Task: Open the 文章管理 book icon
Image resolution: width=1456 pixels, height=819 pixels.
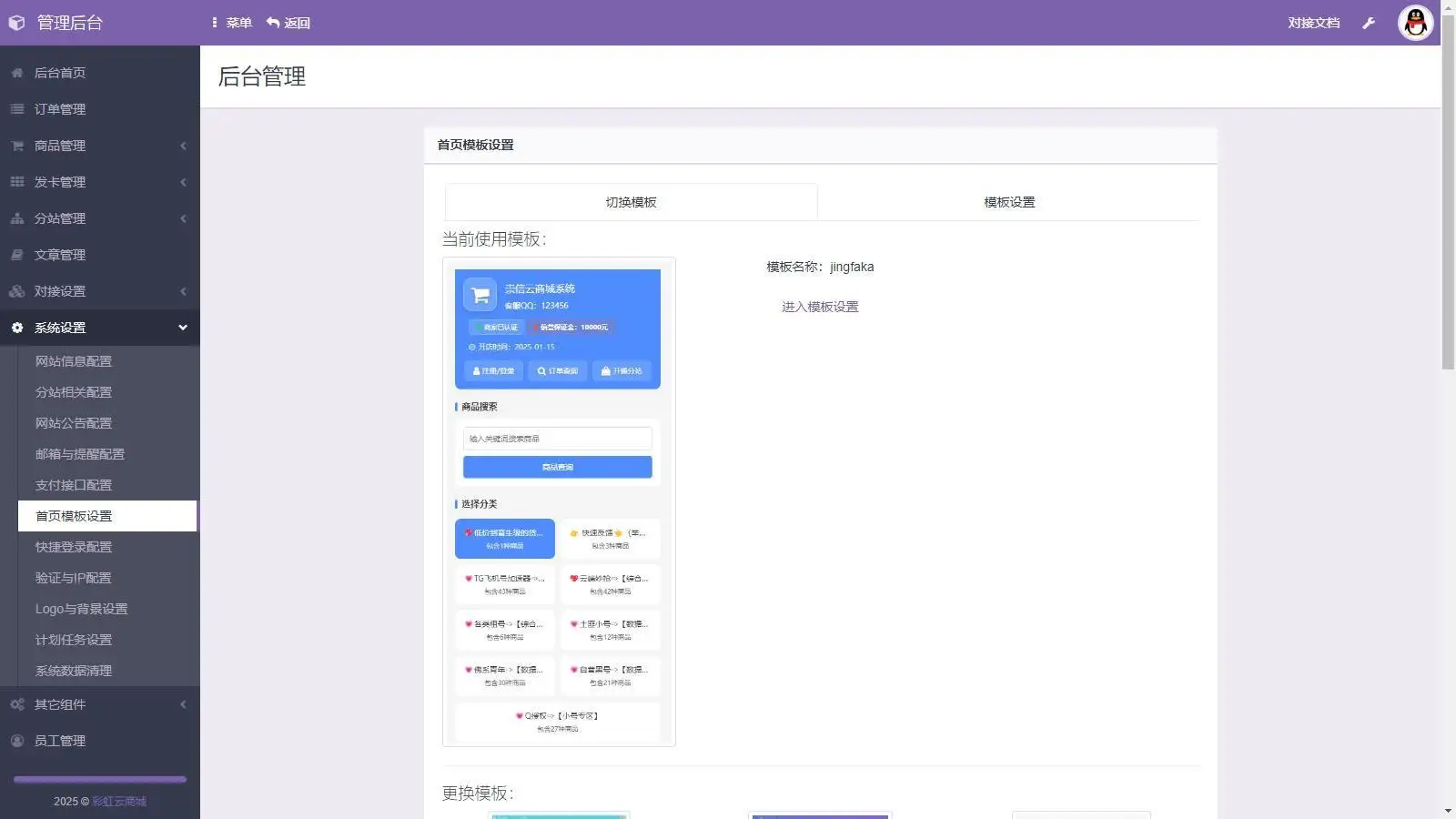Action: point(15,255)
